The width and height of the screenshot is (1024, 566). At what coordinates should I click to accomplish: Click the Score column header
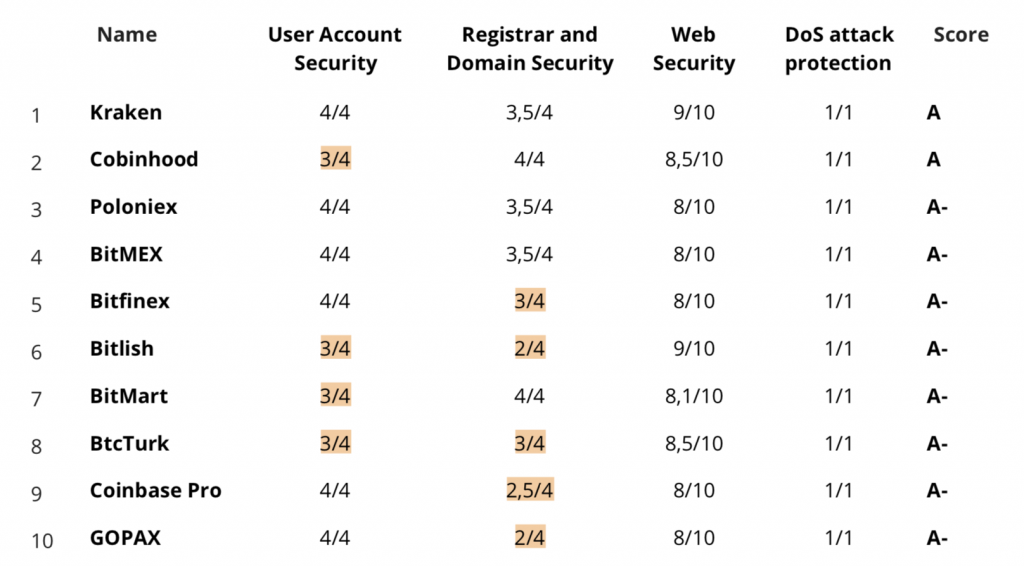tap(961, 34)
